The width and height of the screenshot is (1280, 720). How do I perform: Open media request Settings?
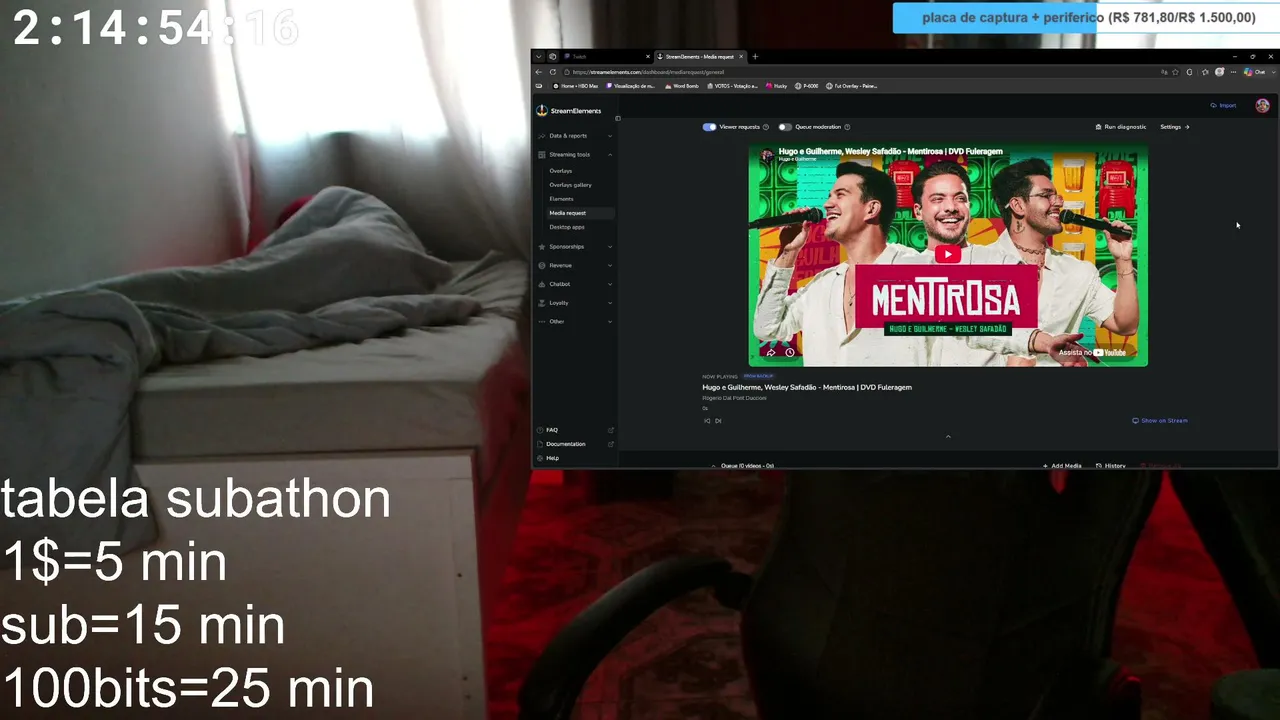(x=1175, y=127)
